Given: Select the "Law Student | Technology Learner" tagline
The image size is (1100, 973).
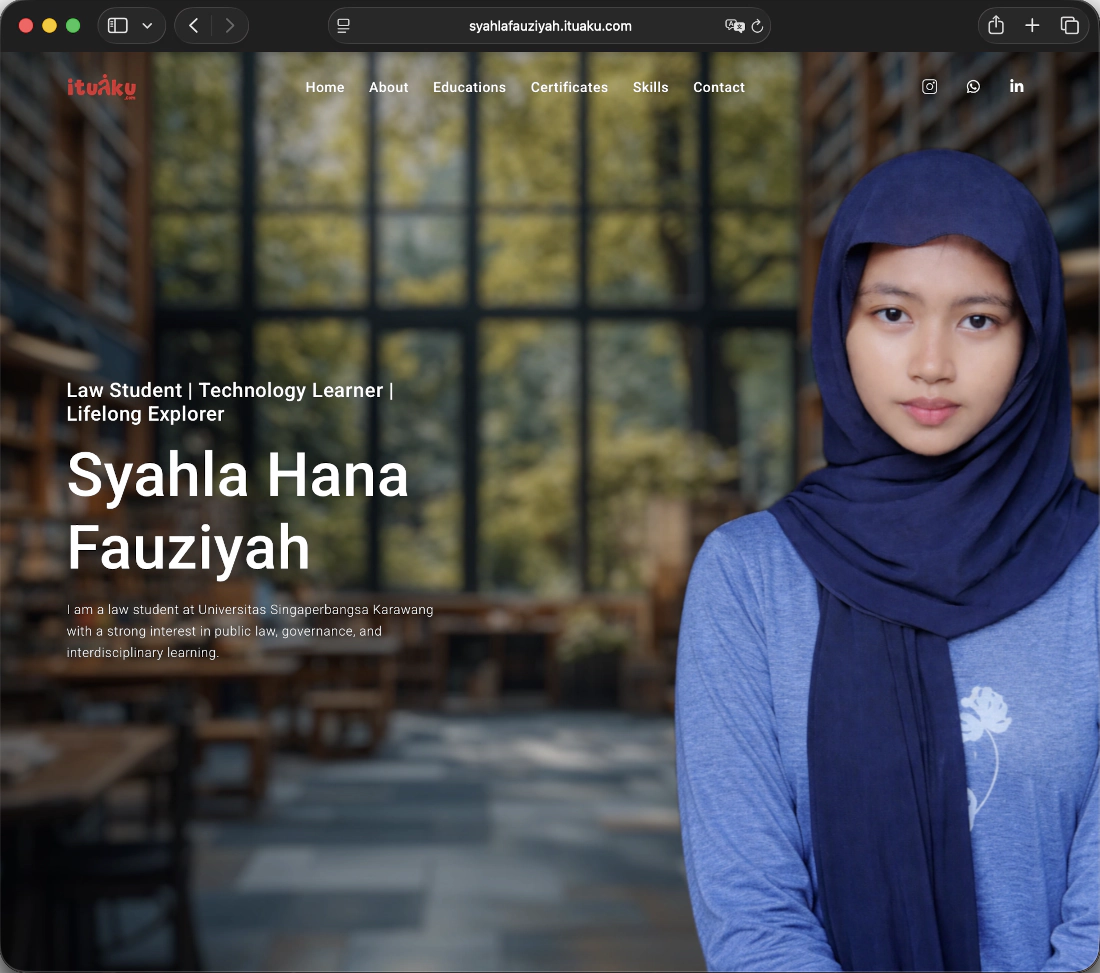Looking at the screenshot, I should 230,402.
